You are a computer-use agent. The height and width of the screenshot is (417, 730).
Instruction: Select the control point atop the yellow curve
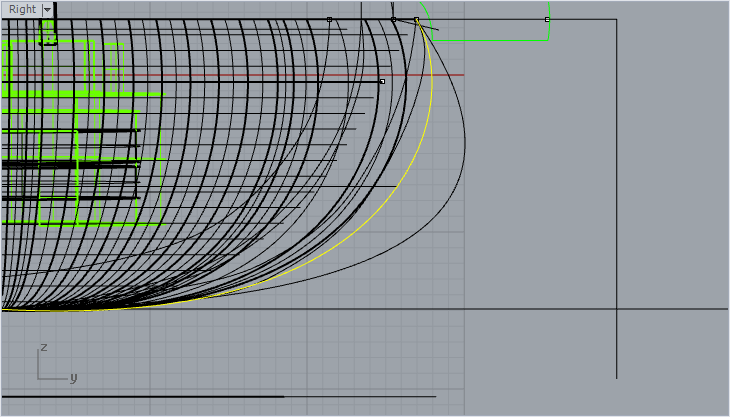coord(416,20)
